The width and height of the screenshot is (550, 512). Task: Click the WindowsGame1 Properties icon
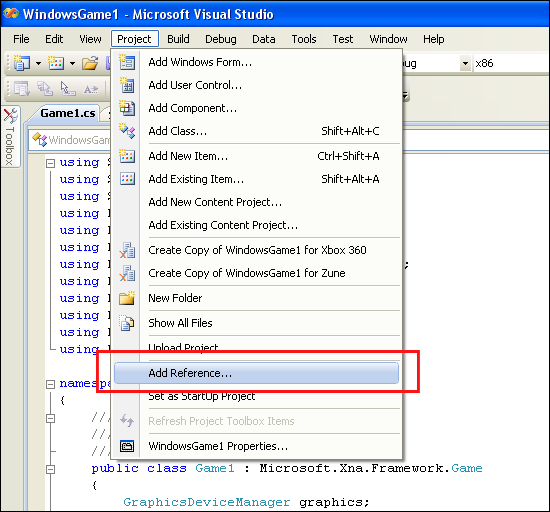click(x=127, y=446)
